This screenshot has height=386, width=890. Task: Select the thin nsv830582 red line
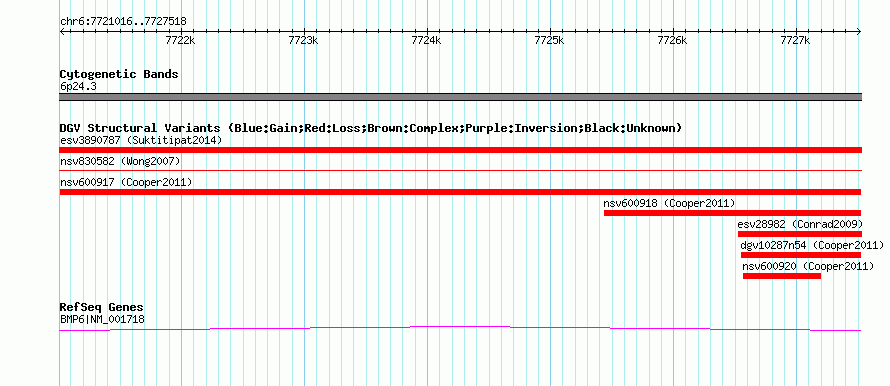pyautogui.click(x=461, y=170)
